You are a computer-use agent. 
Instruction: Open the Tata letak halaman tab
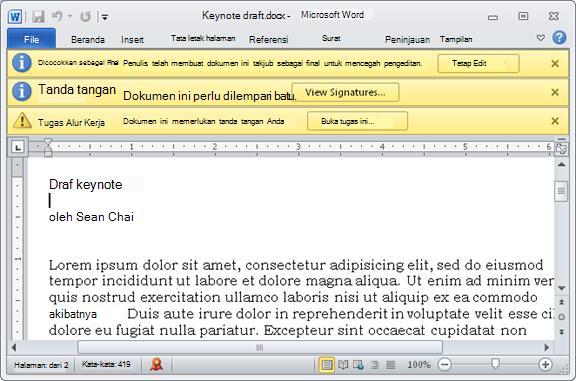pos(203,38)
